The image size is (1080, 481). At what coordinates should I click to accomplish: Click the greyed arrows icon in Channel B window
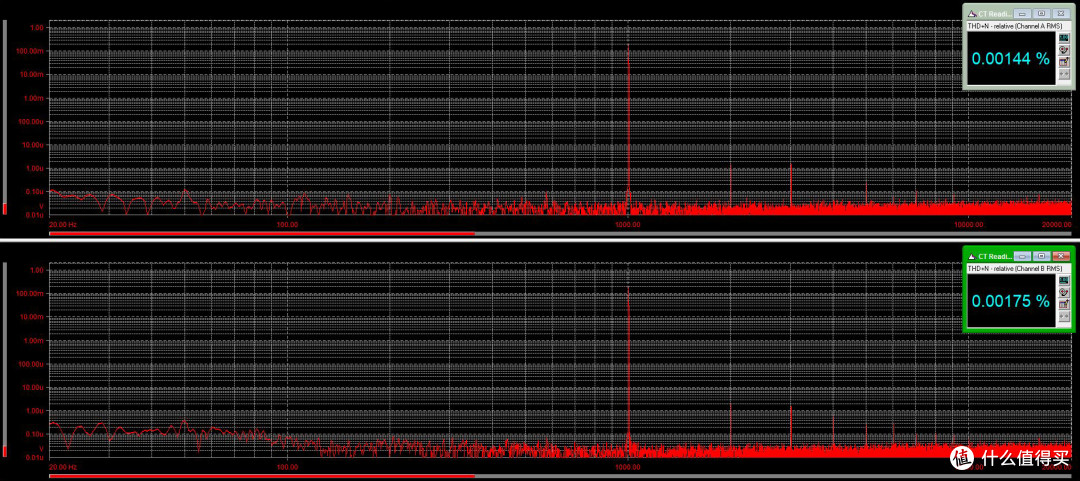coord(1064,316)
